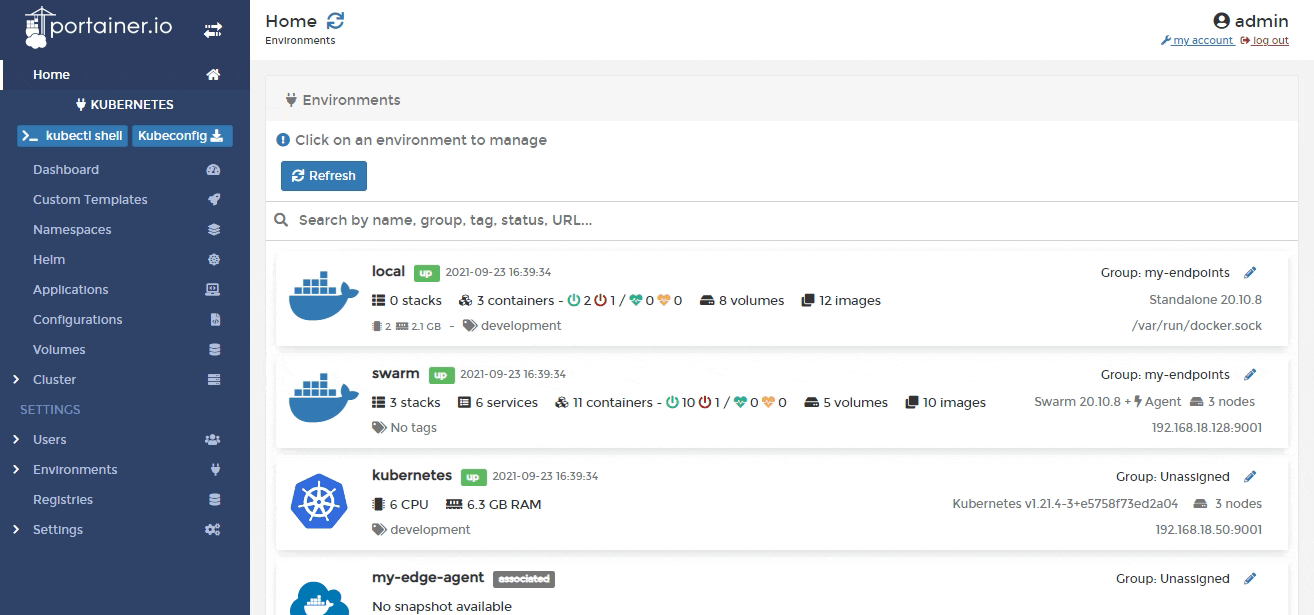This screenshot has width=1314, height=615.
Task: Expand the Environments menu chevron
Action: pos(16,470)
